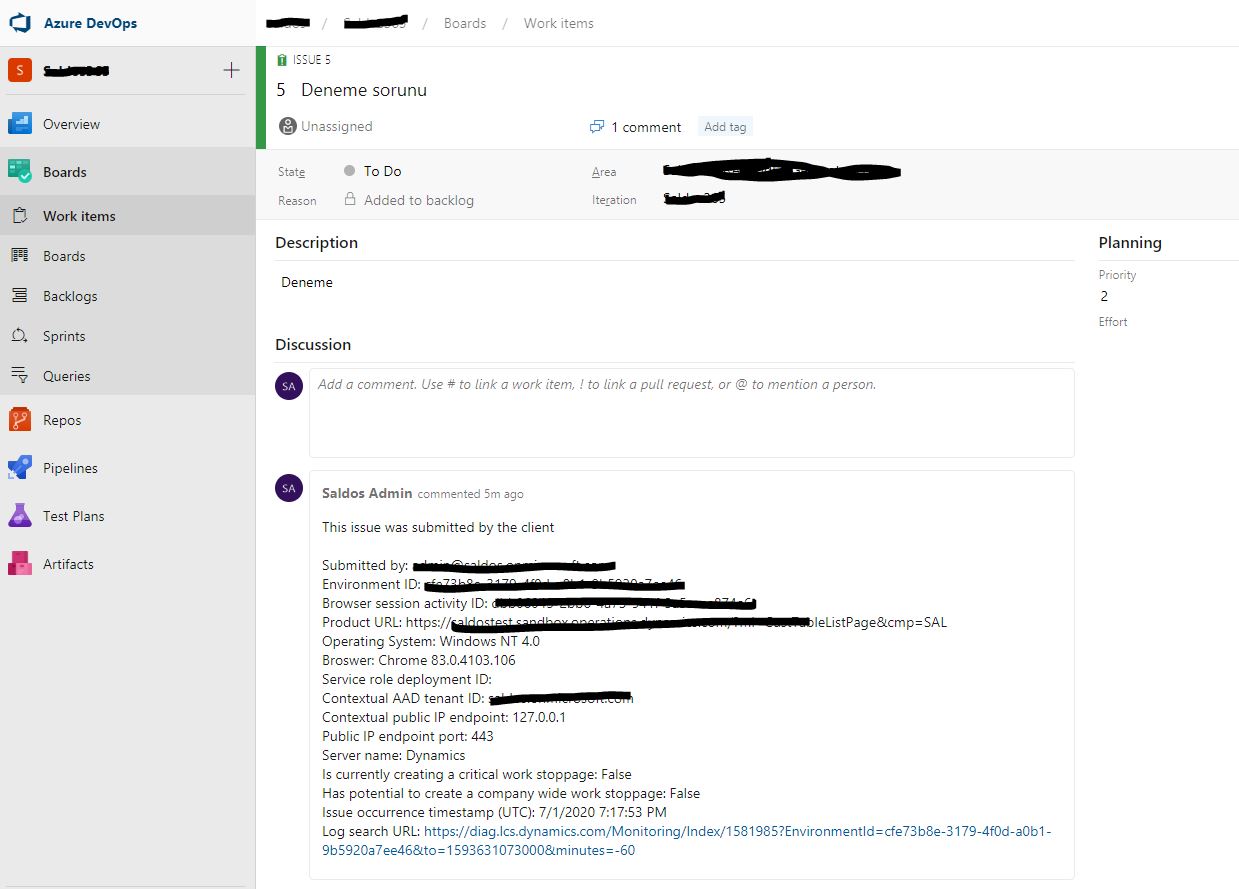Collapse the Description section header
The image size is (1239, 889).
tap(316, 242)
